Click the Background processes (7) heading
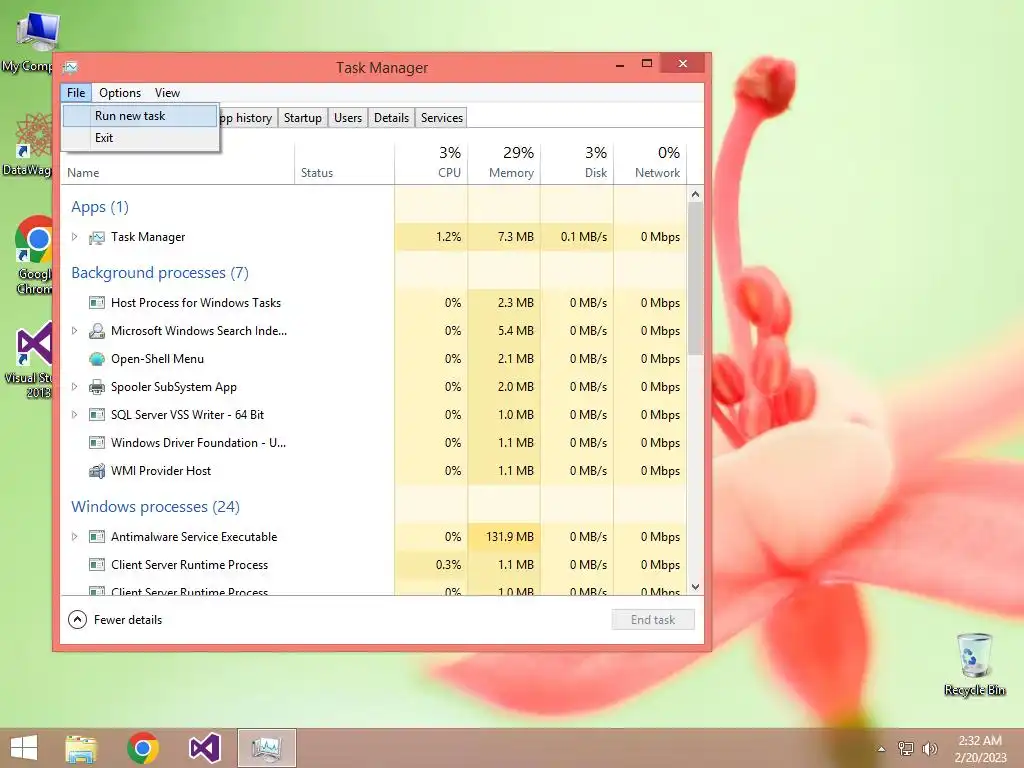Viewport: 1024px width, 768px height. [x=160, y=272]
